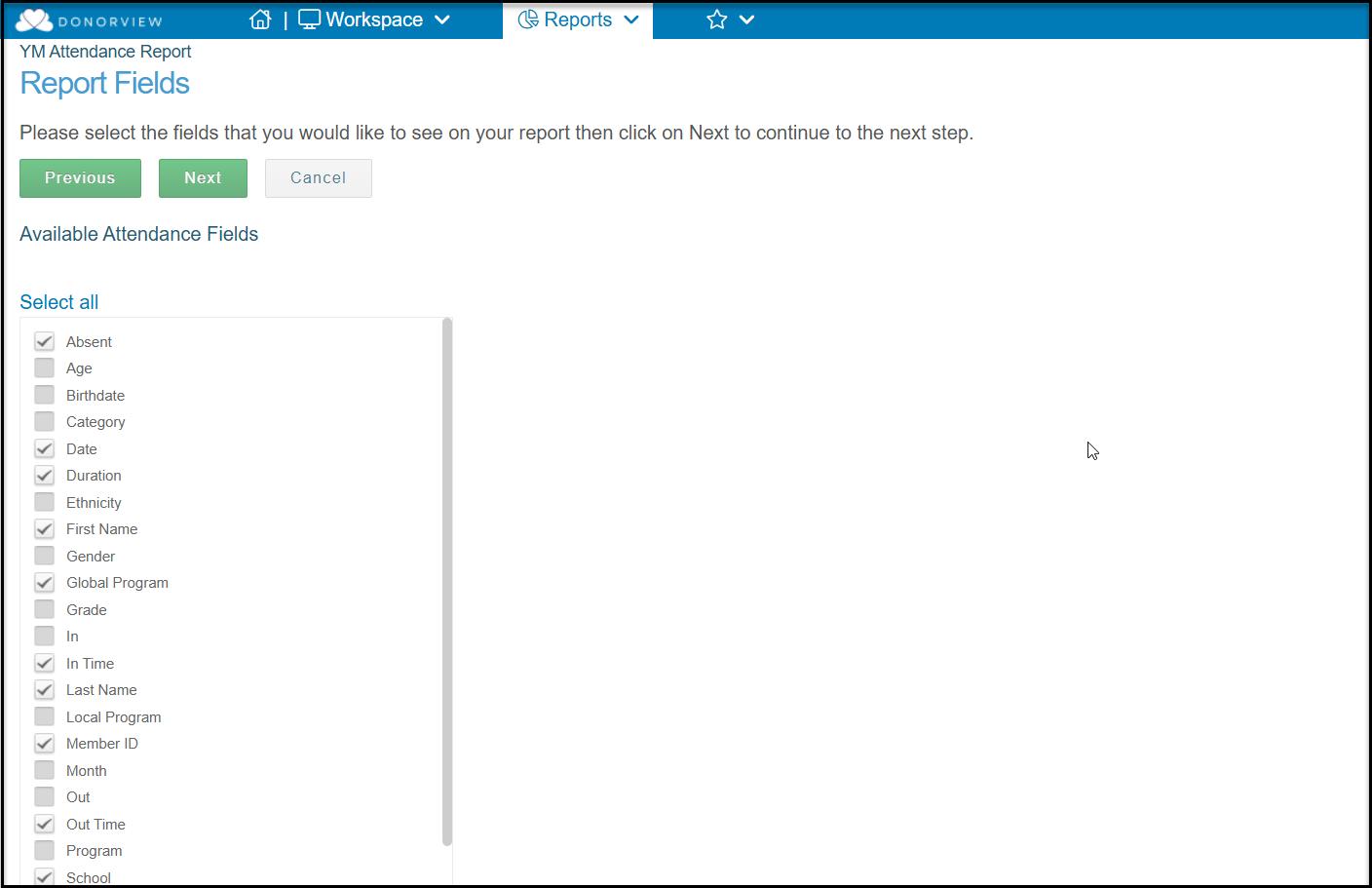Open the Workspace menu
Image resolution: width=1372 pixels, height=888 pixels.
coord(374,19)
